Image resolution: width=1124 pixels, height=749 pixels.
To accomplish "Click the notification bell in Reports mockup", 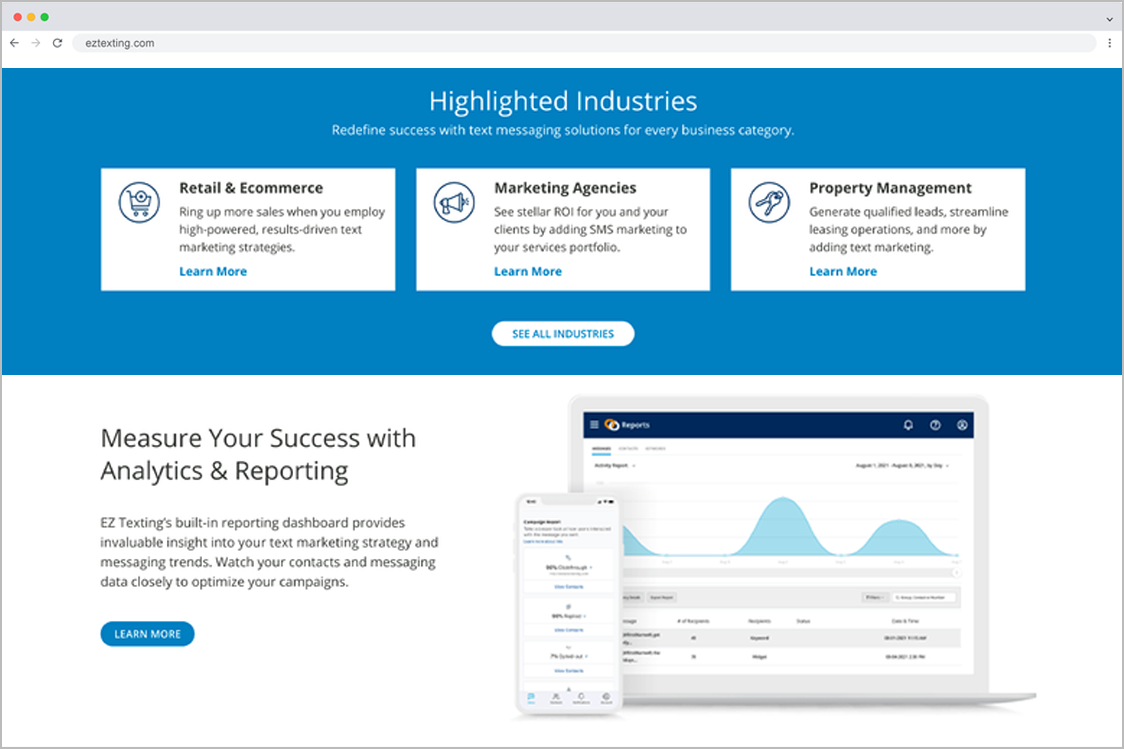I will click(908, 425).
